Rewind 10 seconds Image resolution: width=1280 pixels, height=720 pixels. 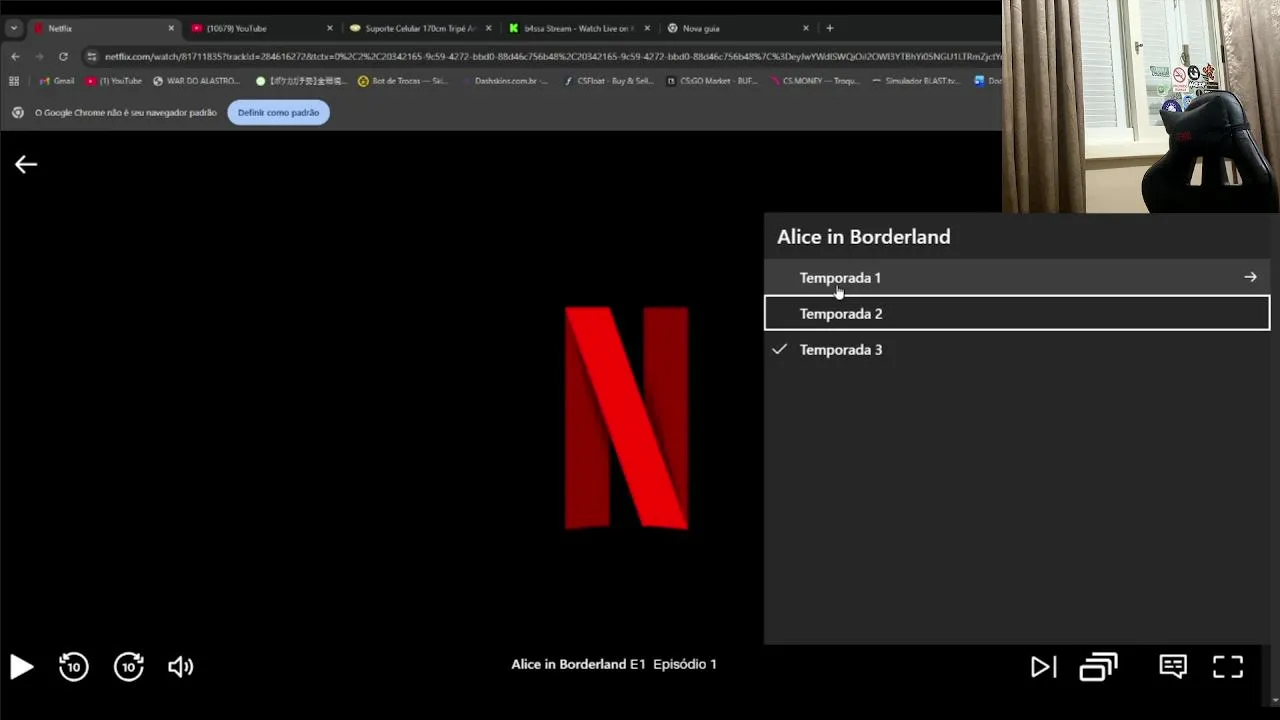pos(74,667)
